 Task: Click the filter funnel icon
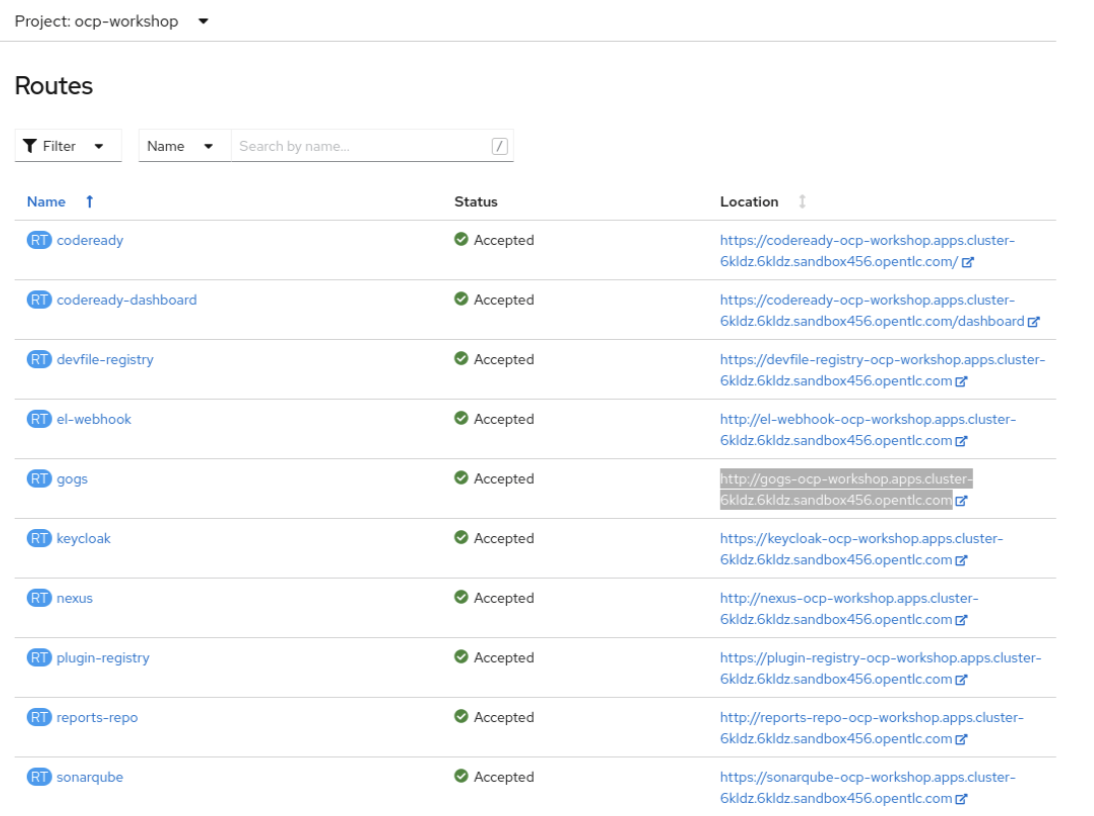tap(29, 145)
